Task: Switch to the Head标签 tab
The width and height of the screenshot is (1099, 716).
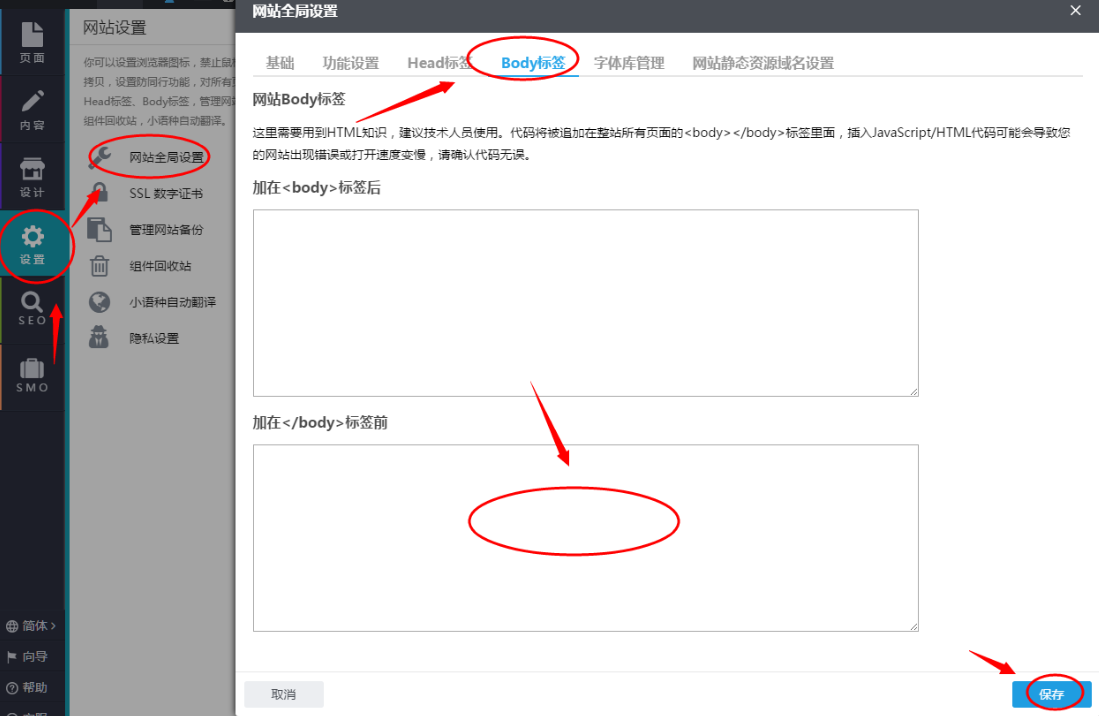Action: click(439, 62)
